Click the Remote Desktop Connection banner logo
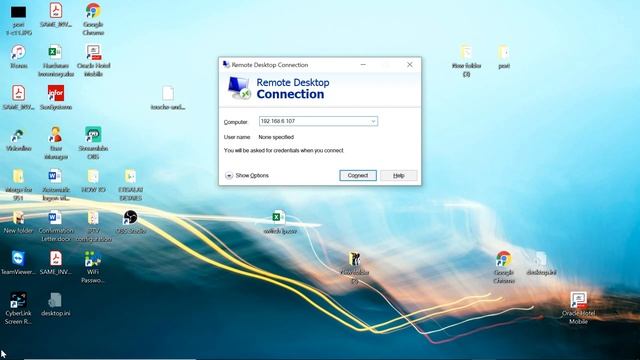The image size is (640, 360). click(x=239, y=88)
